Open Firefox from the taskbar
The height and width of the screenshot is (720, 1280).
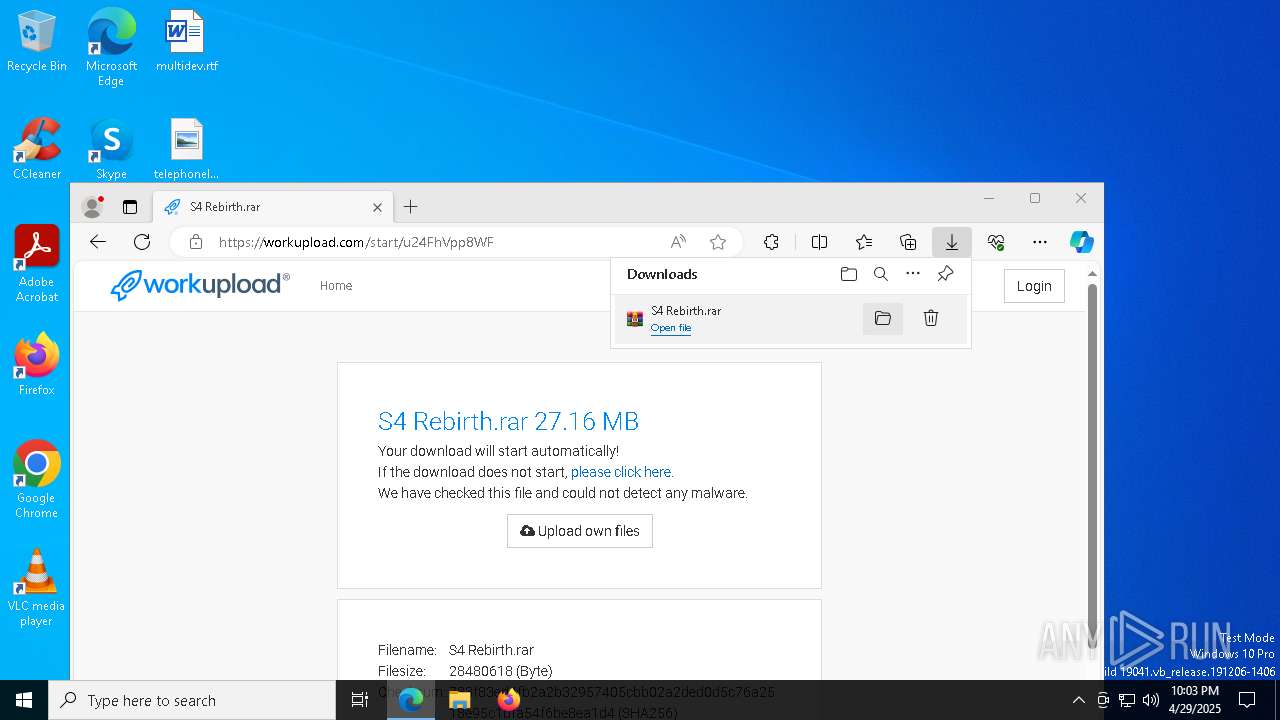508,700
